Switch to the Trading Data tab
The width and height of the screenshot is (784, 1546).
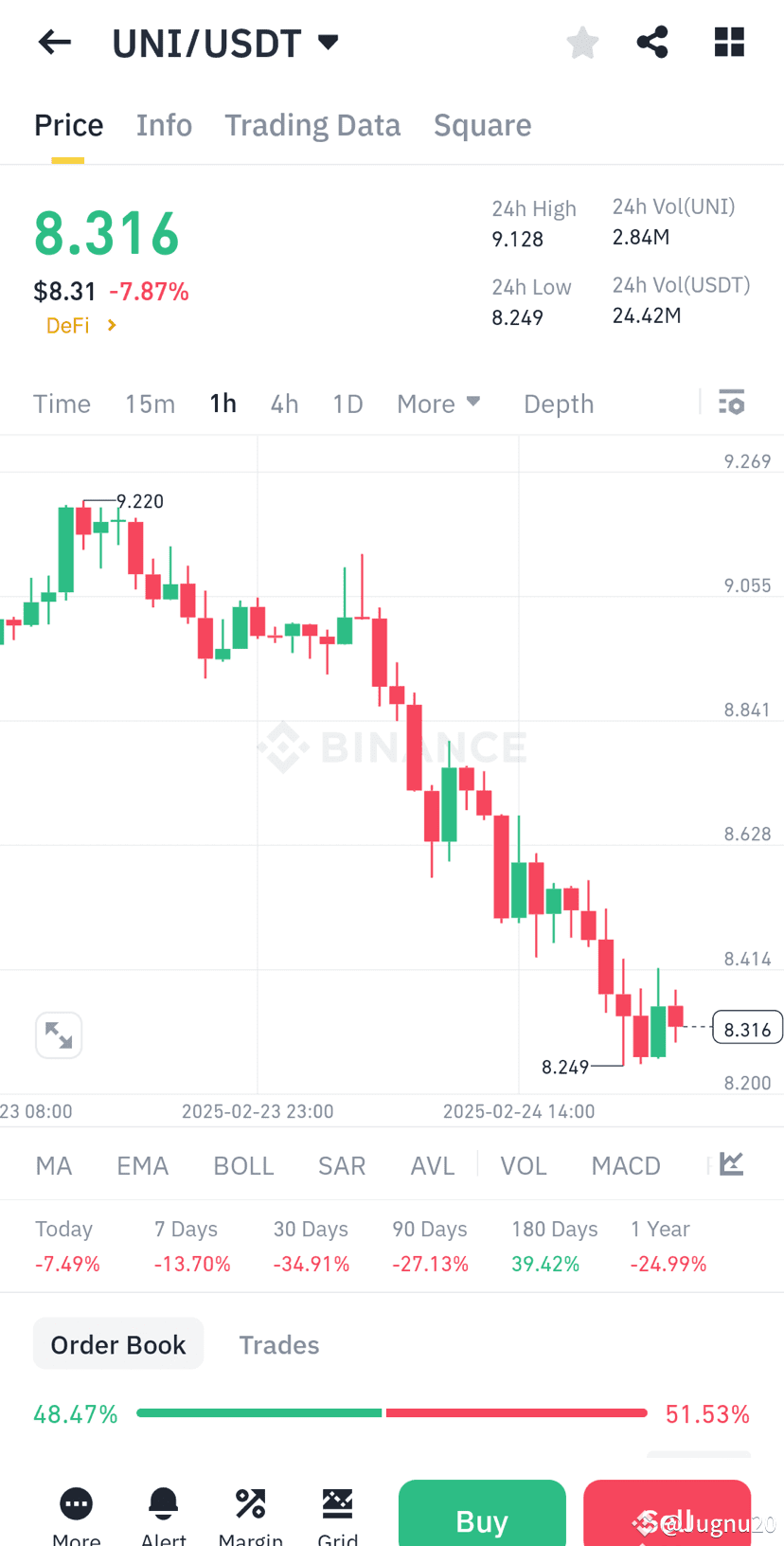(312, 124)
